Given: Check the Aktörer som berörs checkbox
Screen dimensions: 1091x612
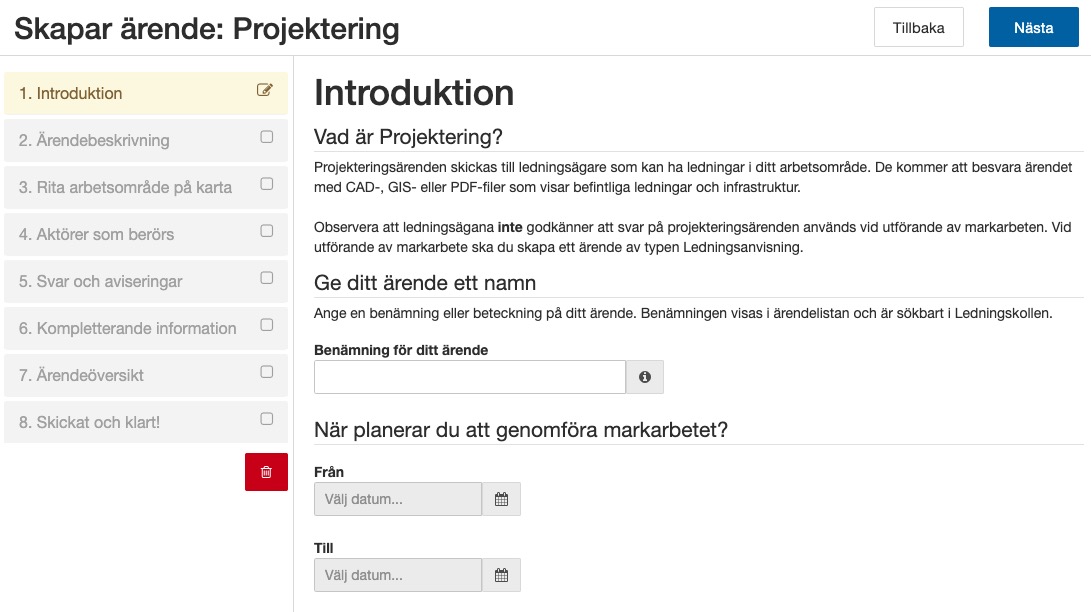Looking at the screenshot, I should tap(265, 233).
